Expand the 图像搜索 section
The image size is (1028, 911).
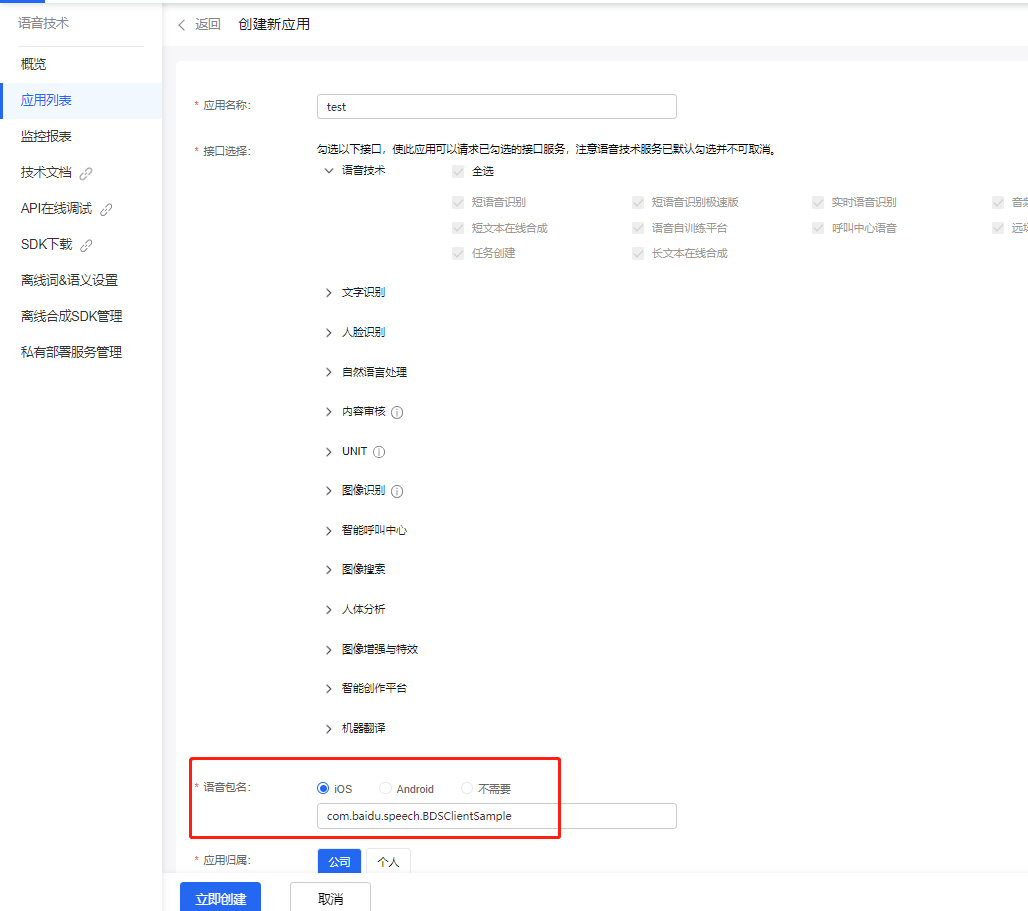(328, 570)
